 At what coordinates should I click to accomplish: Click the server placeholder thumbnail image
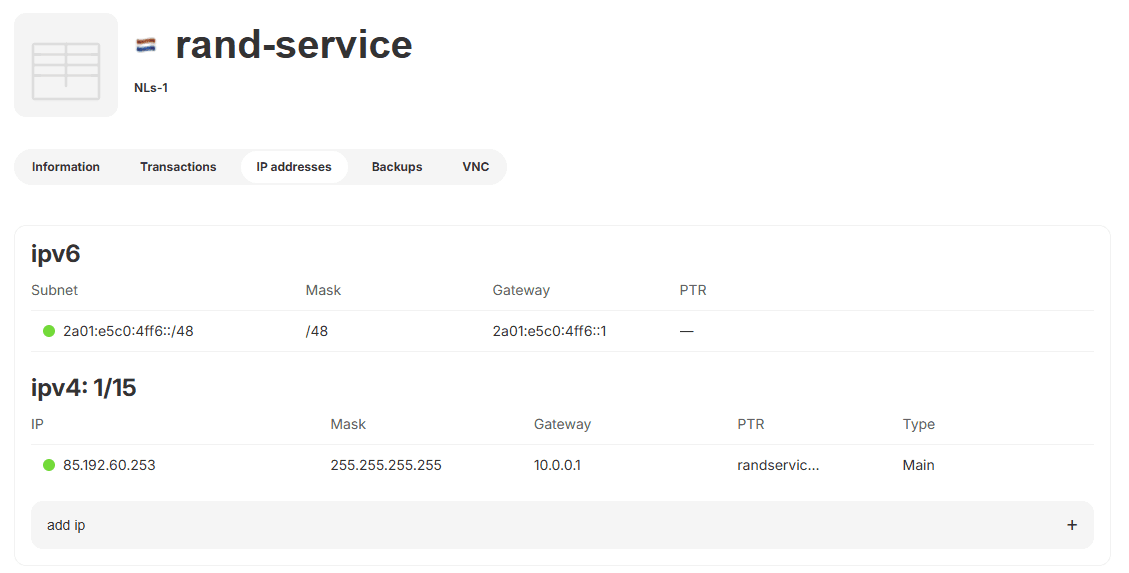tap(66, 65)
